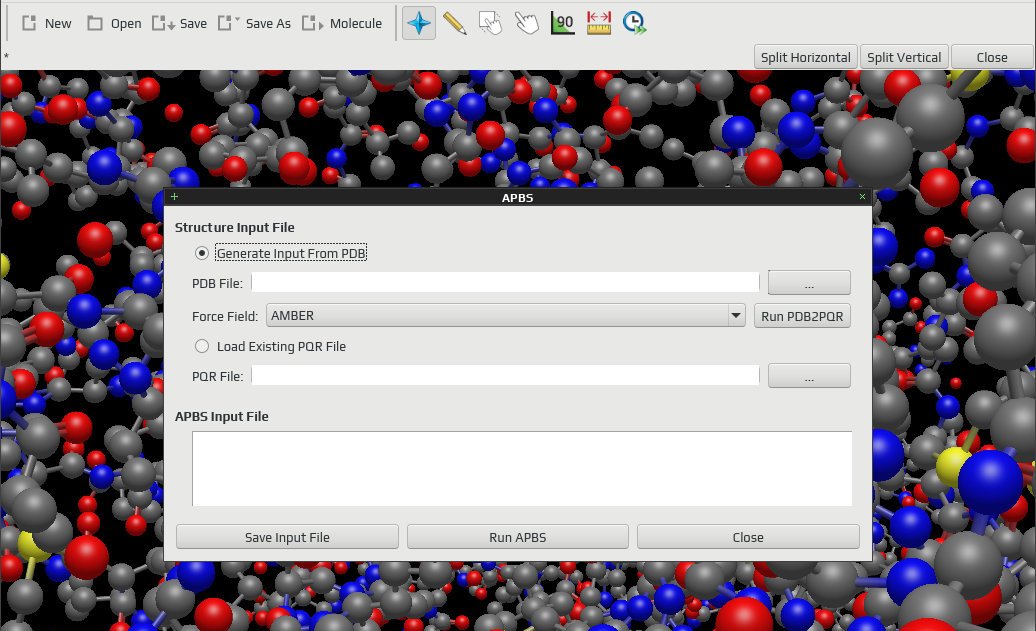
Task: Activate the Selection tool icon
Action: pyautogui.click(x=490, y=23)
